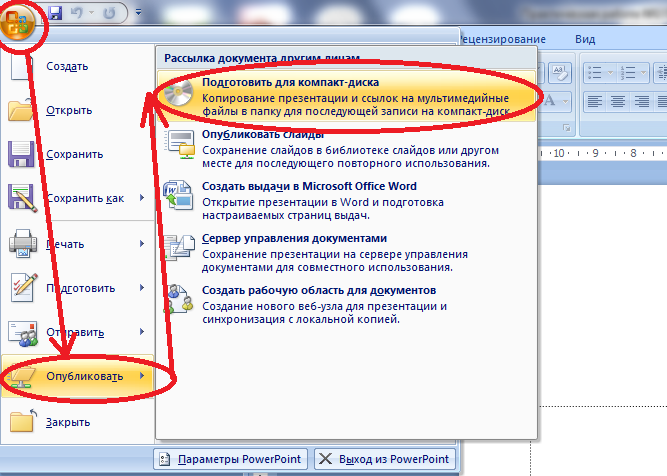Open the Bullets dropdown arrow
This screenshot has width=667, height=476.
click(x=610, y=73)
